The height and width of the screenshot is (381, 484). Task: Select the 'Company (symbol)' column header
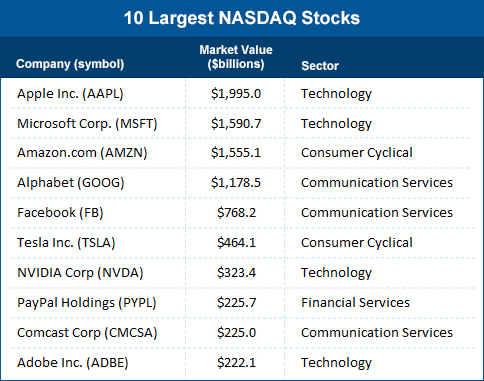tap(70, 64)
